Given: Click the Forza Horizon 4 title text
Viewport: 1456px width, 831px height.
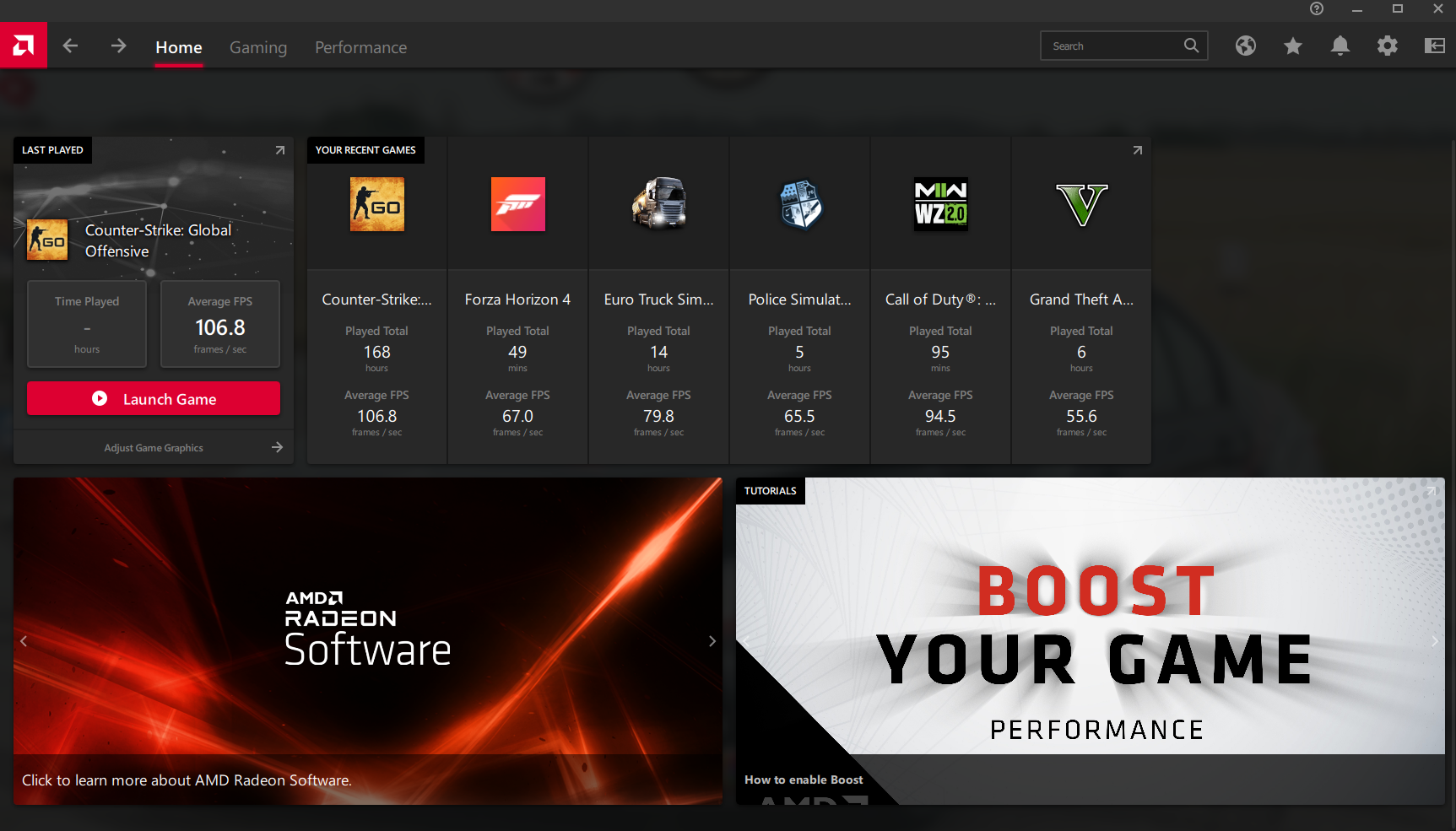Looking at the screenshot, I should 517,299.
